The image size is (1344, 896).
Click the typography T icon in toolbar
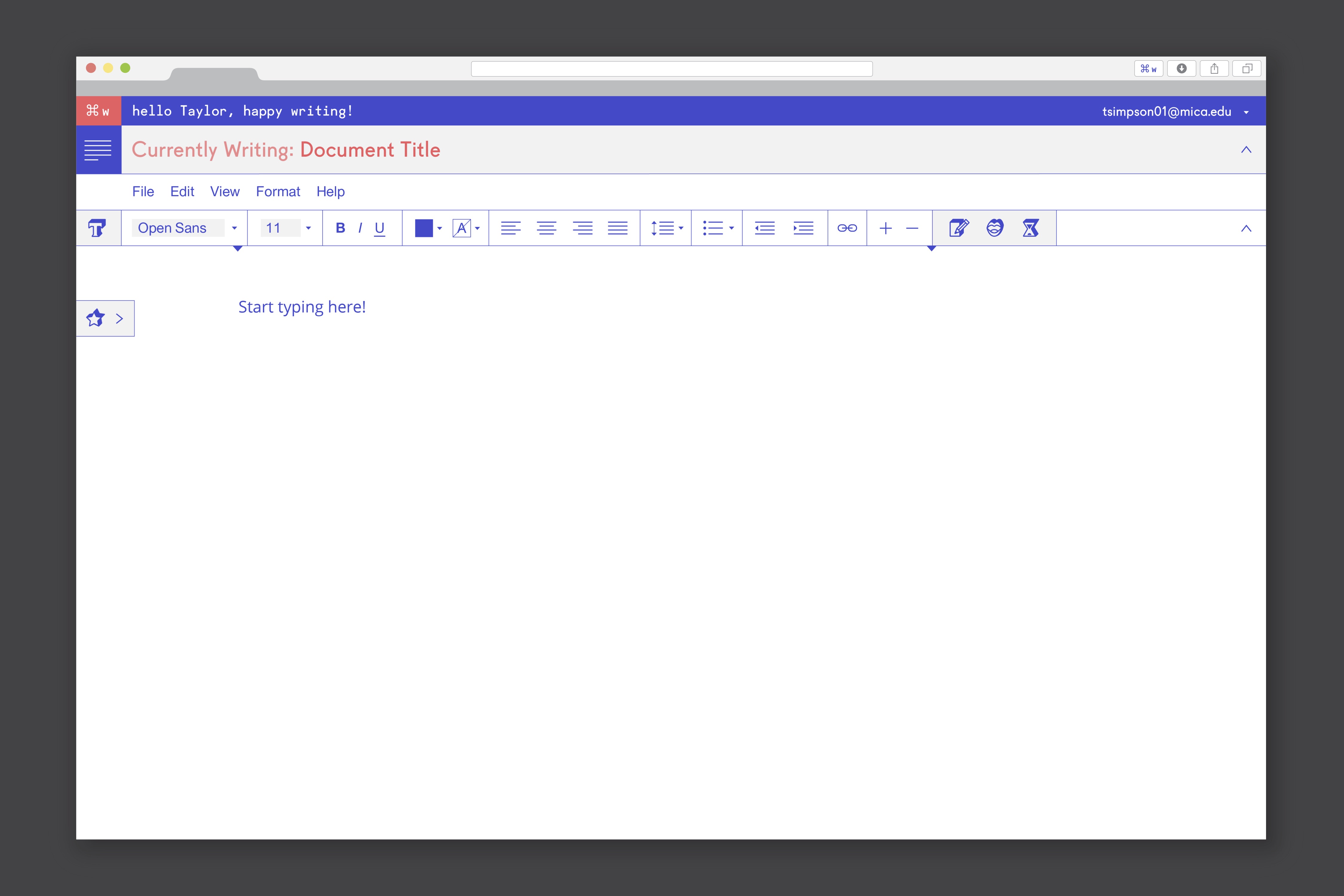(97, 228)
